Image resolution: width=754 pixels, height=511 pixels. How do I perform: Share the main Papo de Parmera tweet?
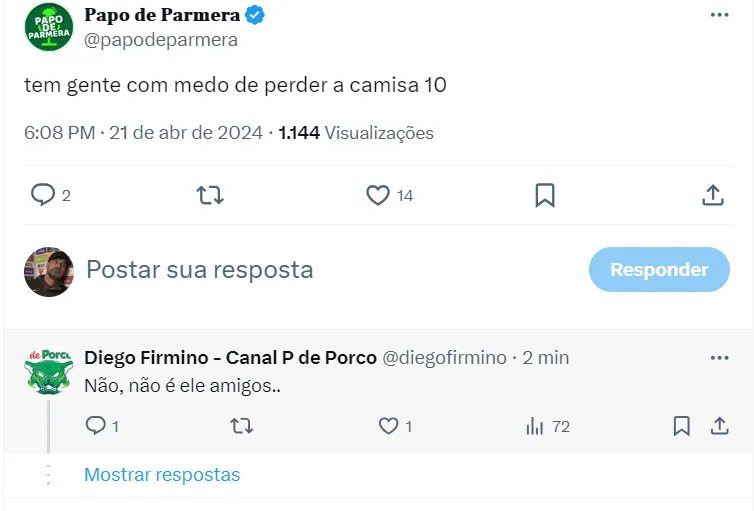[712, 195]
